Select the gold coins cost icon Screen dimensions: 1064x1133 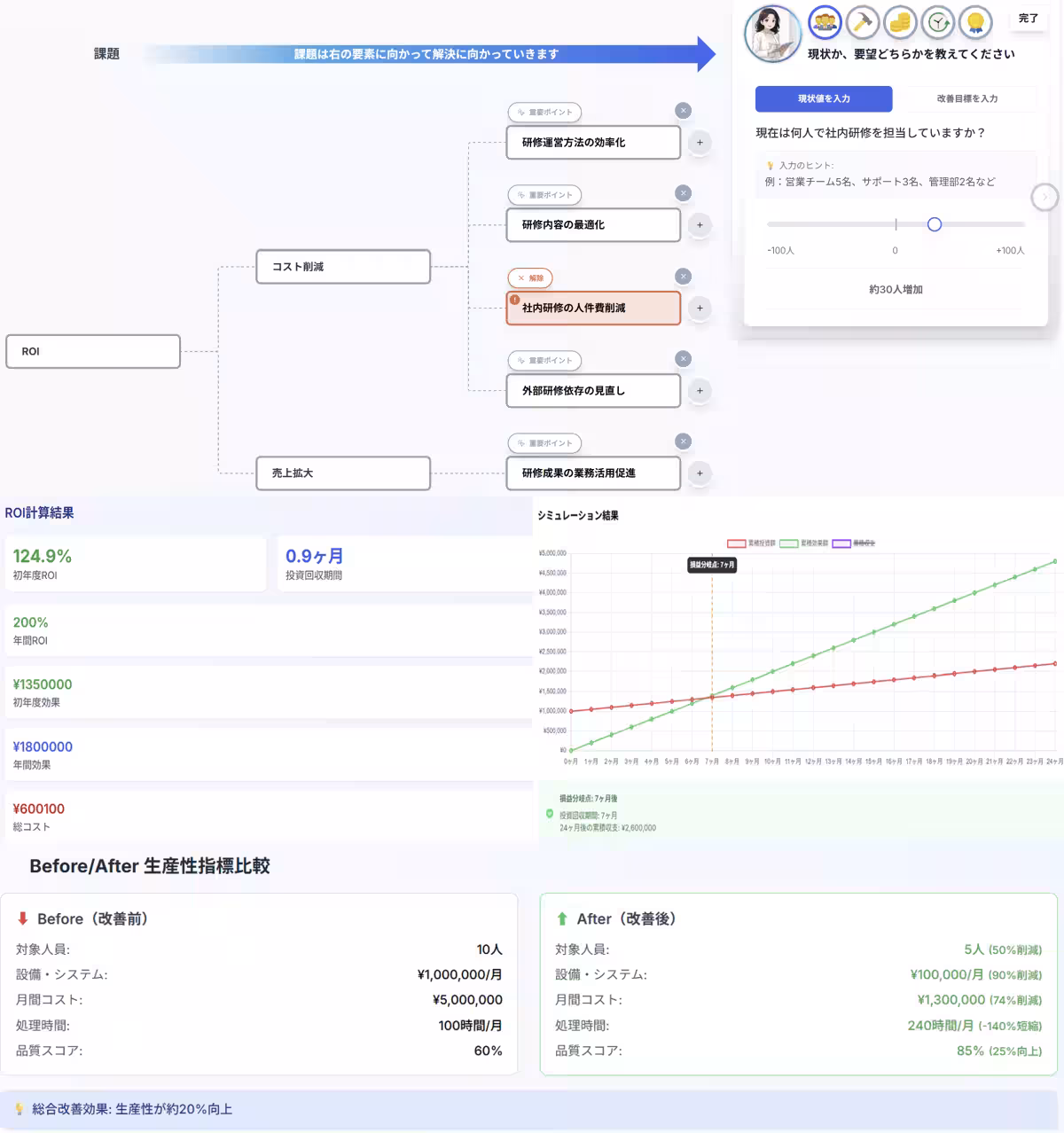point(900,23)
